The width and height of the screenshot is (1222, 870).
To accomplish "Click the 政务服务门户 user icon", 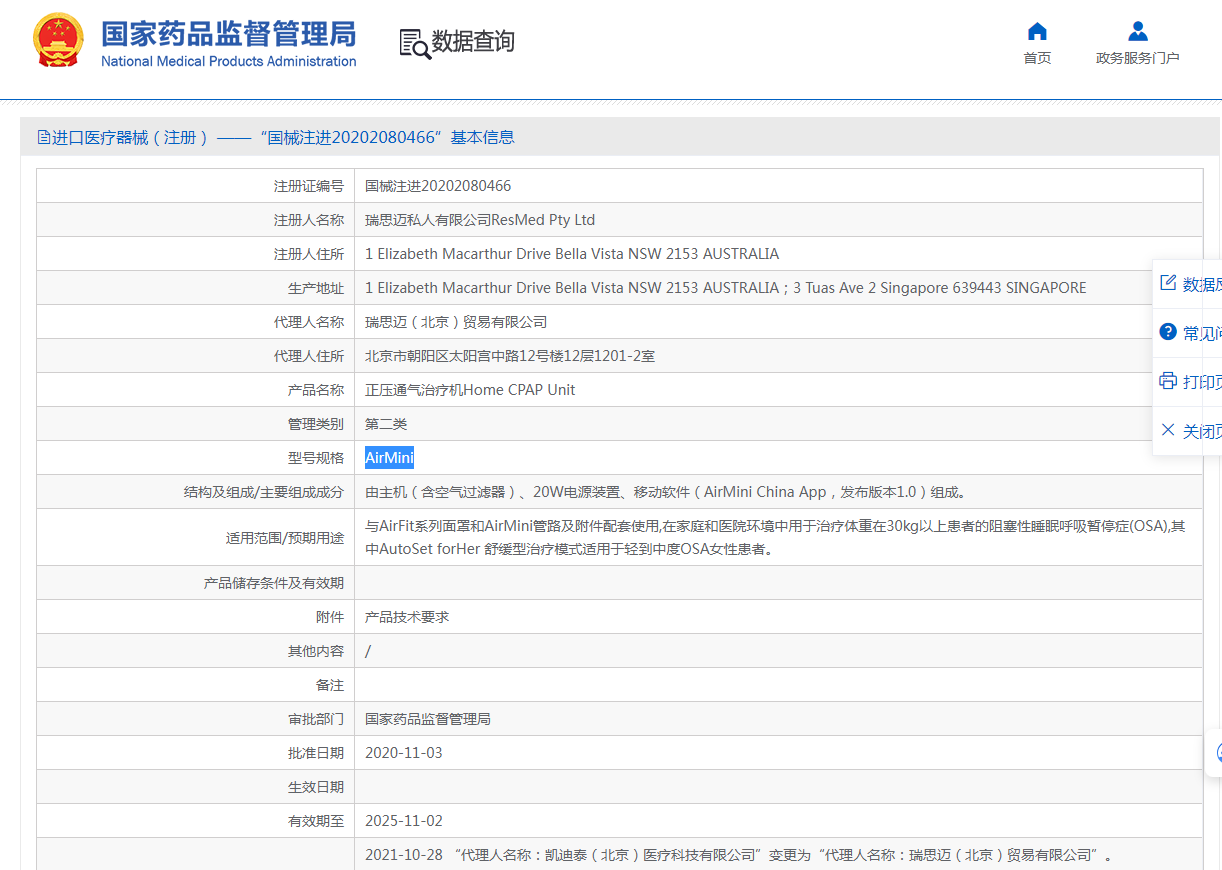I will pos(1137,31).
